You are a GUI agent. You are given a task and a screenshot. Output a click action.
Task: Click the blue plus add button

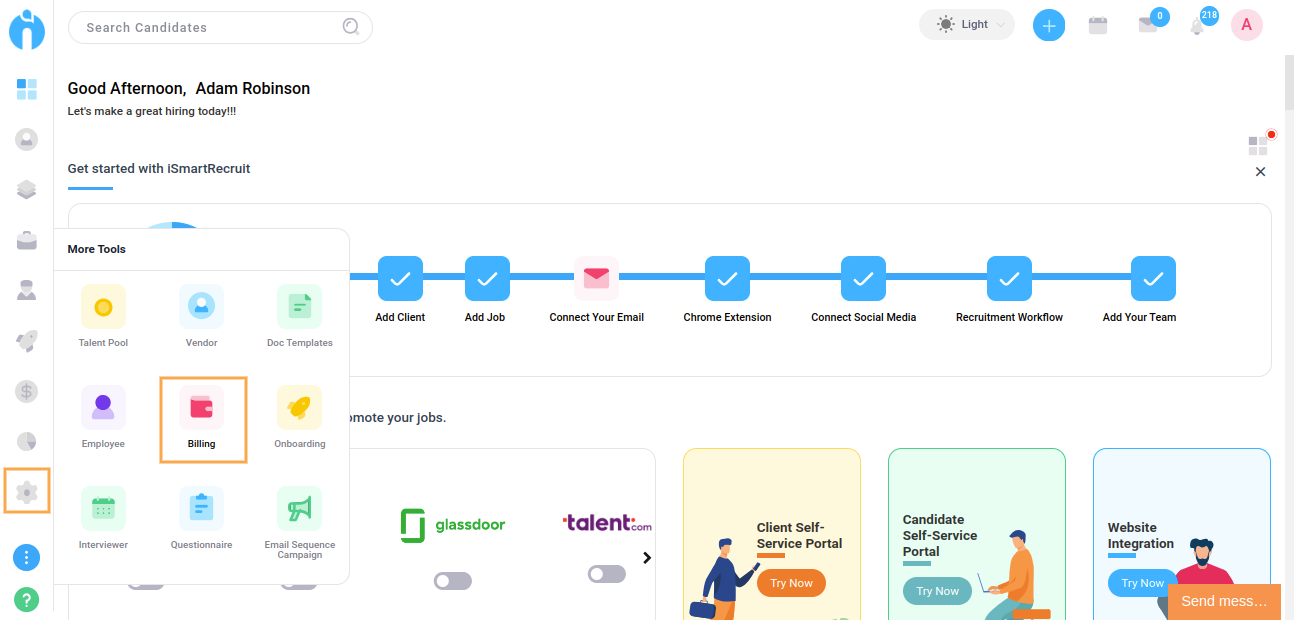(x=1048, y=26)
